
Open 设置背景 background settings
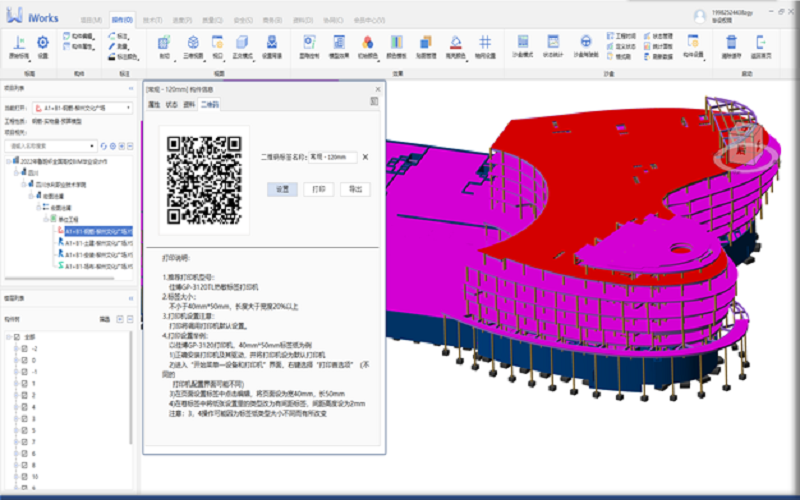point(272,46)
